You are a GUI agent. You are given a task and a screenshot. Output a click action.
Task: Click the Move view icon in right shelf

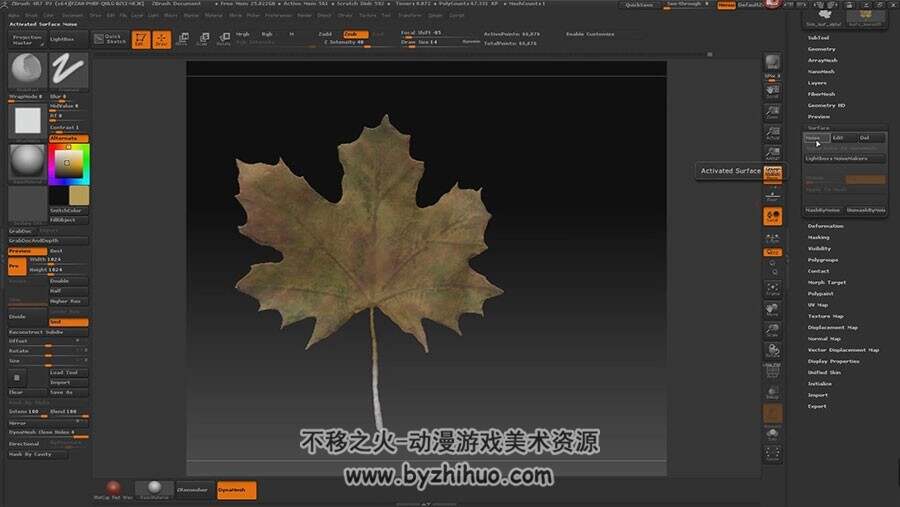click(773, 310)
